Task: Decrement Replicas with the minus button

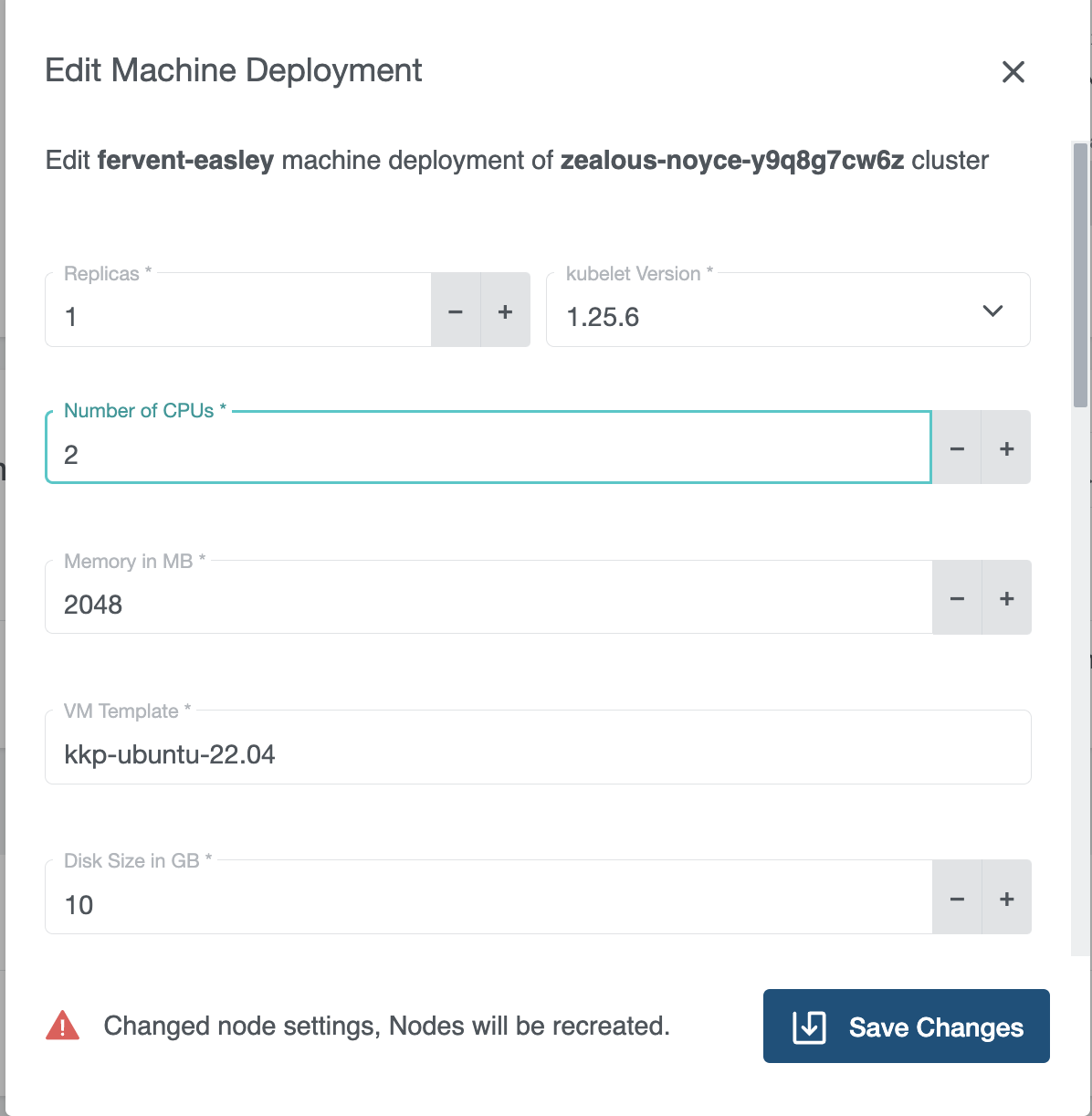Action: [456, 311]
